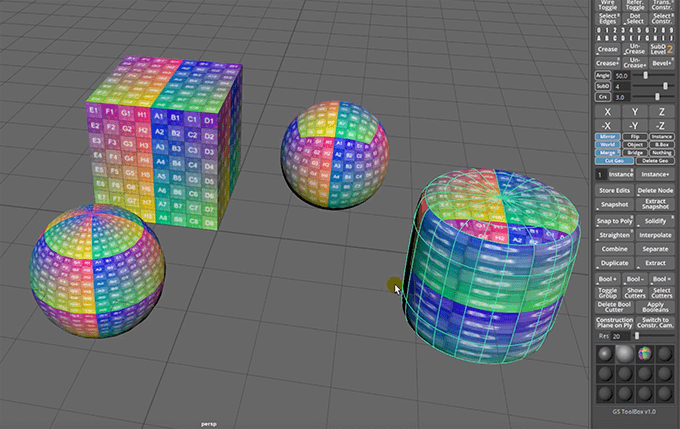
Task: Click the Straighten button
Action: 615,235
